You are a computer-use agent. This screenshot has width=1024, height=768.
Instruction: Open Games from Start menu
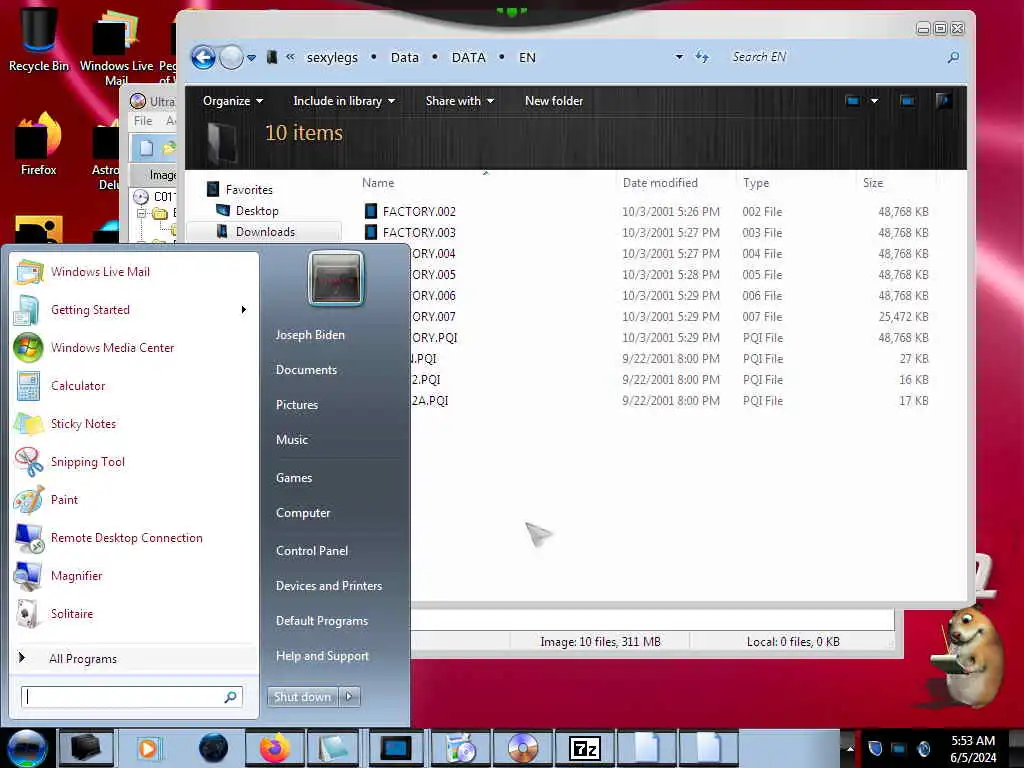click(x=294, y=478)
